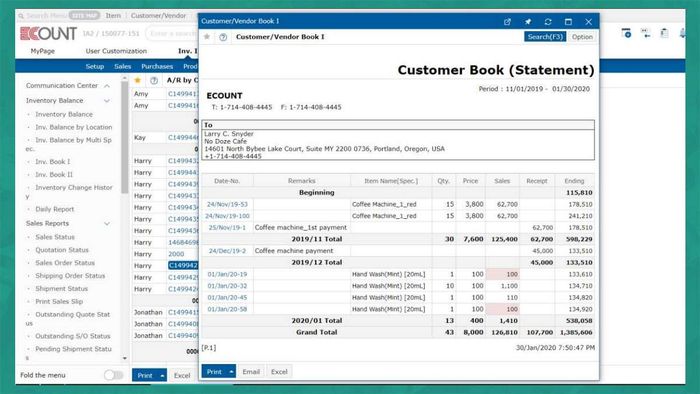Screen dimensions: 700x394
Task: Open entry 24/Nov/19-100
Action: pyautogui.click(x=227, y=216)
